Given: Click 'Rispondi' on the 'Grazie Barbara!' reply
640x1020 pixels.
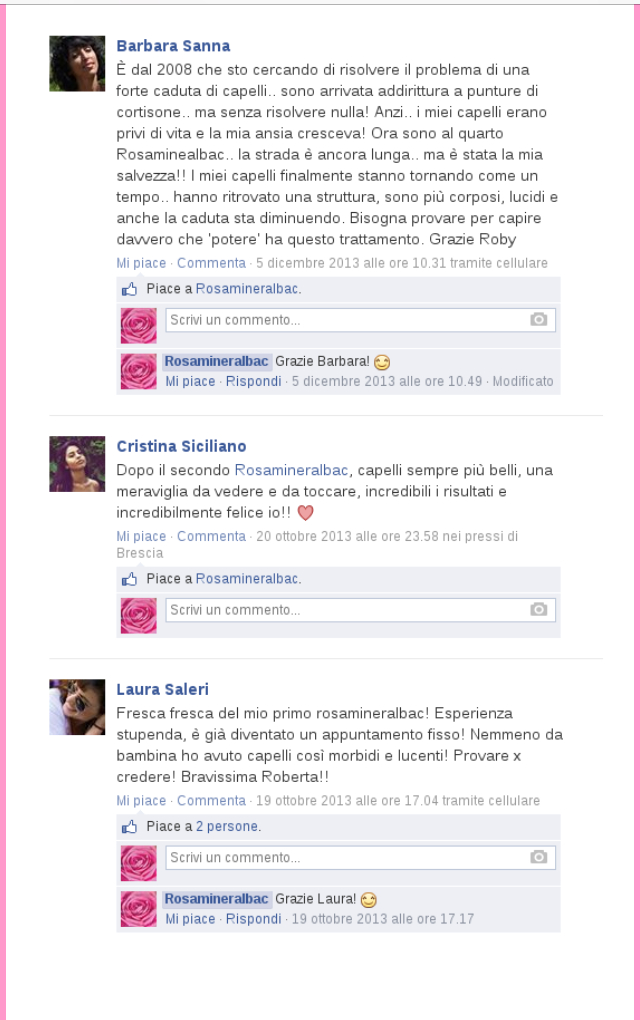Looking at the screenshot, I should (x=254, y=381).
